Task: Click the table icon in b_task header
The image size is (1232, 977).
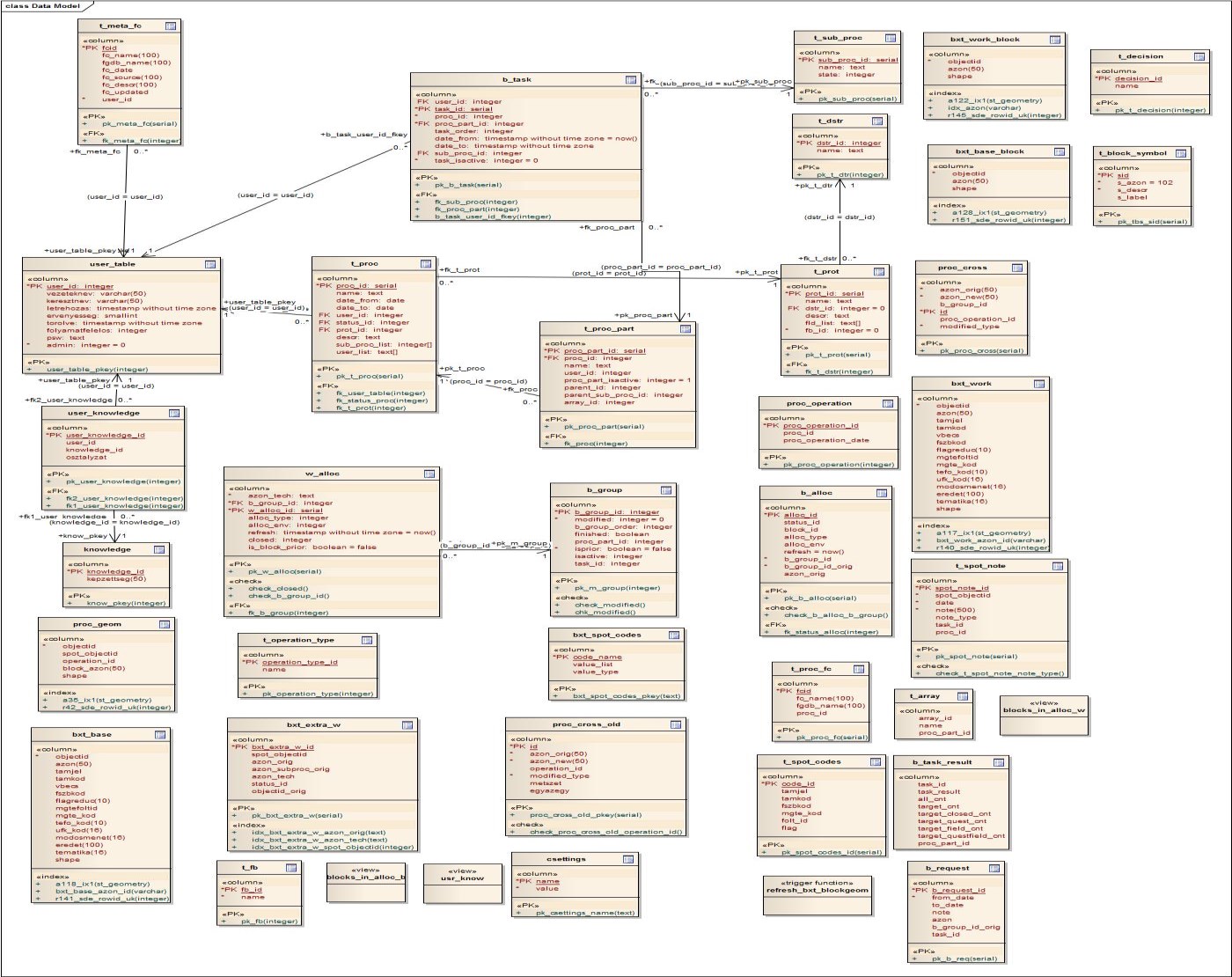Action: (x=631, y=80)
